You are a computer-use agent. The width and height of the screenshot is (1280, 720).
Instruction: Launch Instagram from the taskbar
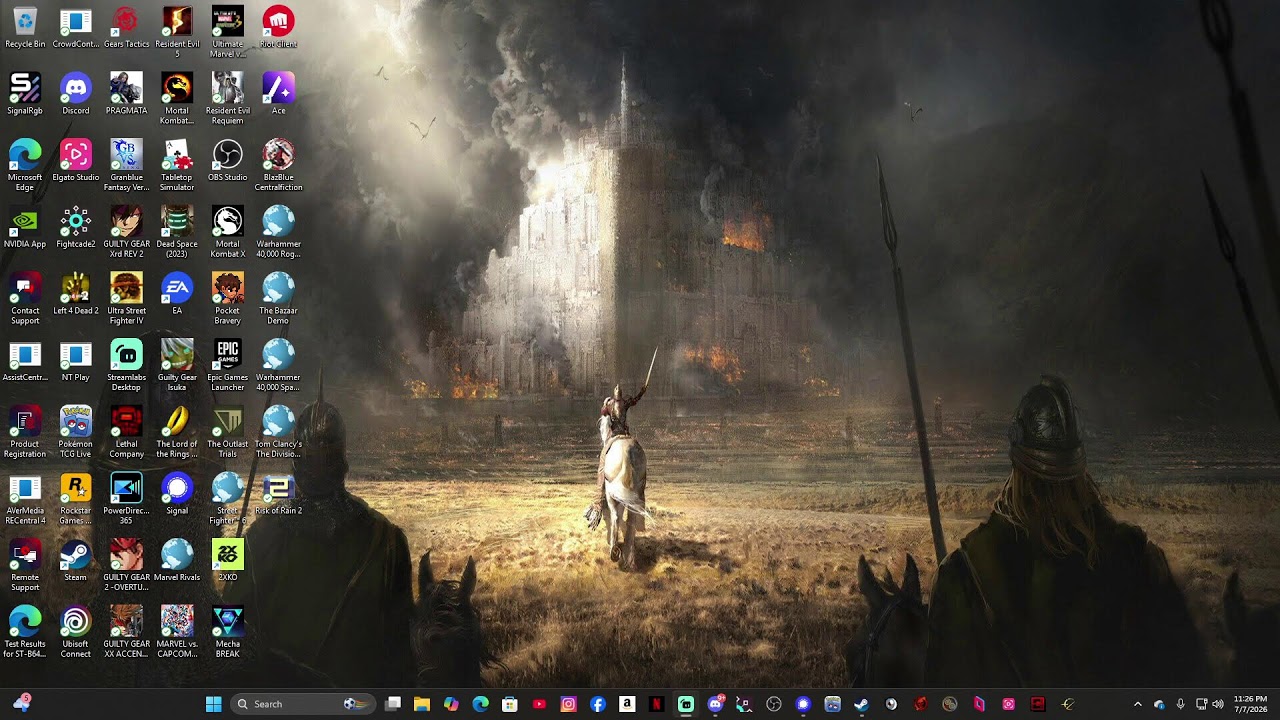tap(569, 704)
